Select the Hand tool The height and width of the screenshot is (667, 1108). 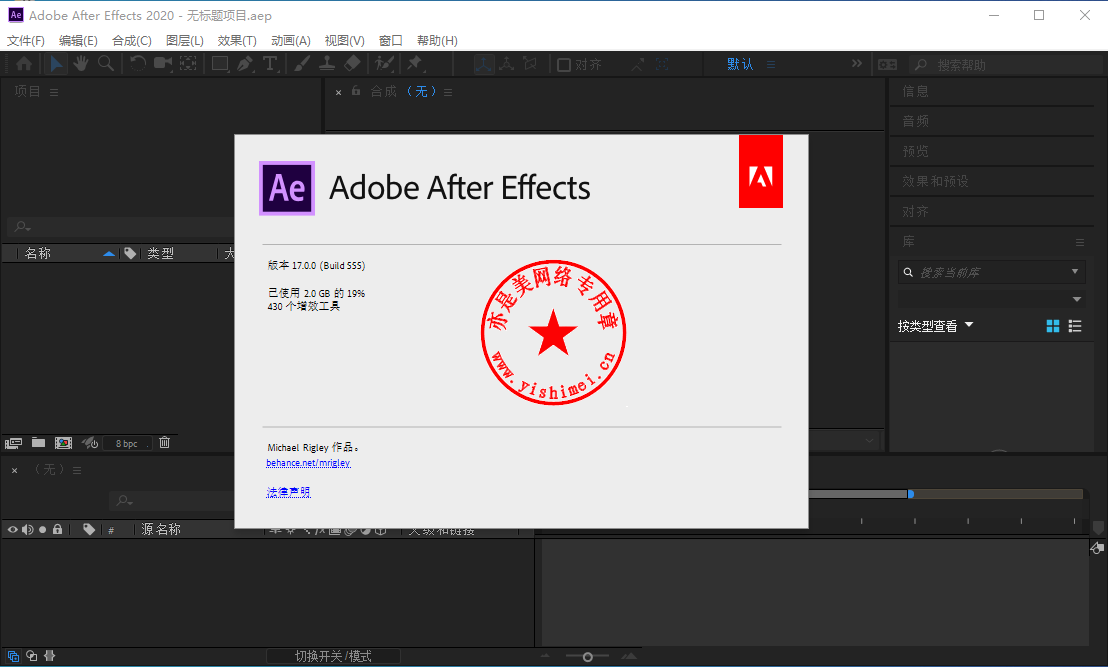point(81,64)
